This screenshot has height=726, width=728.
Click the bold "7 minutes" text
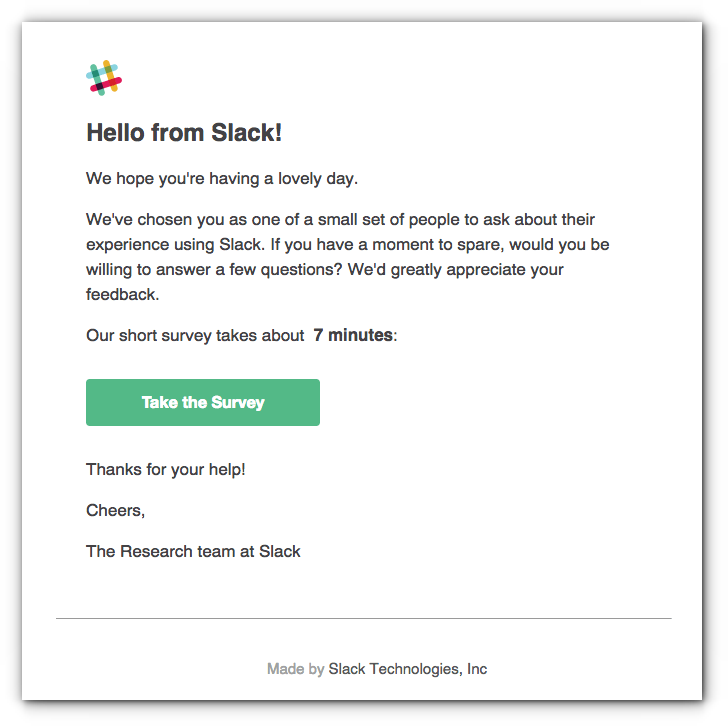point(353,335)
